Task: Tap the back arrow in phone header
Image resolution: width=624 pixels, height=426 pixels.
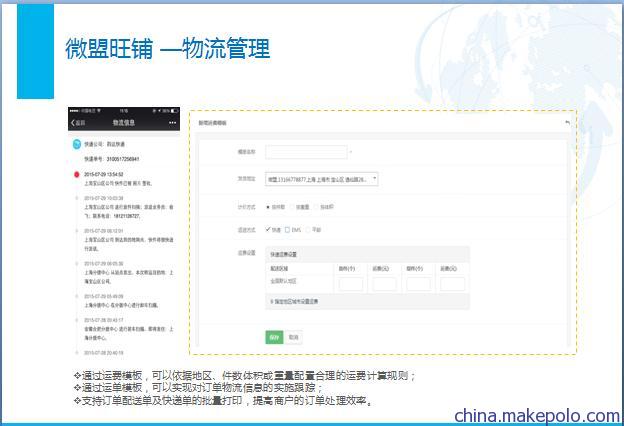Action: click(78, 123)
